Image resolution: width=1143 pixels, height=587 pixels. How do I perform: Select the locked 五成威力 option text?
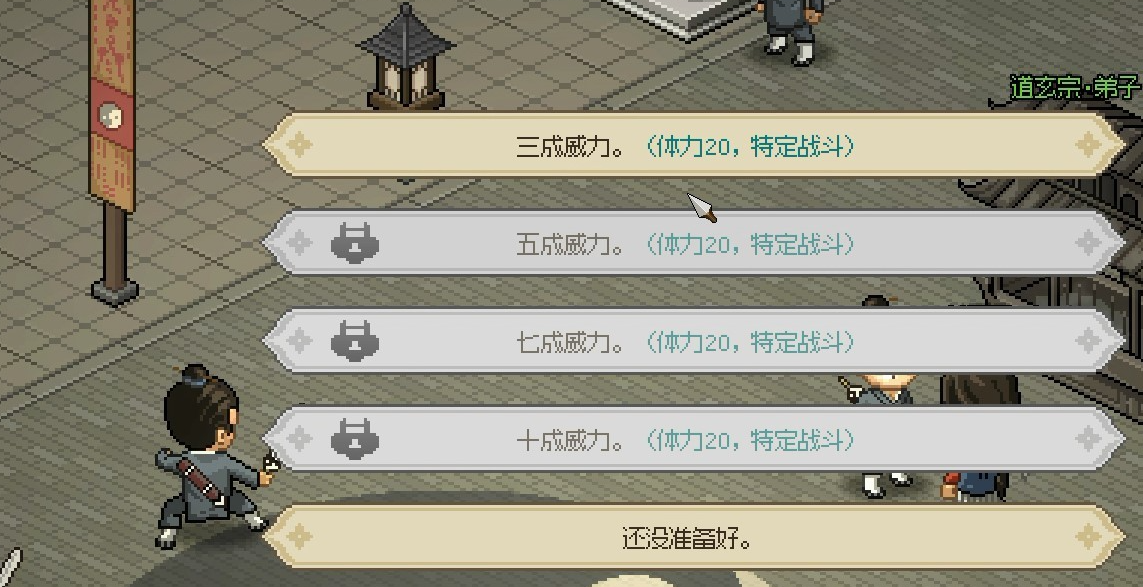click(684, 244)
